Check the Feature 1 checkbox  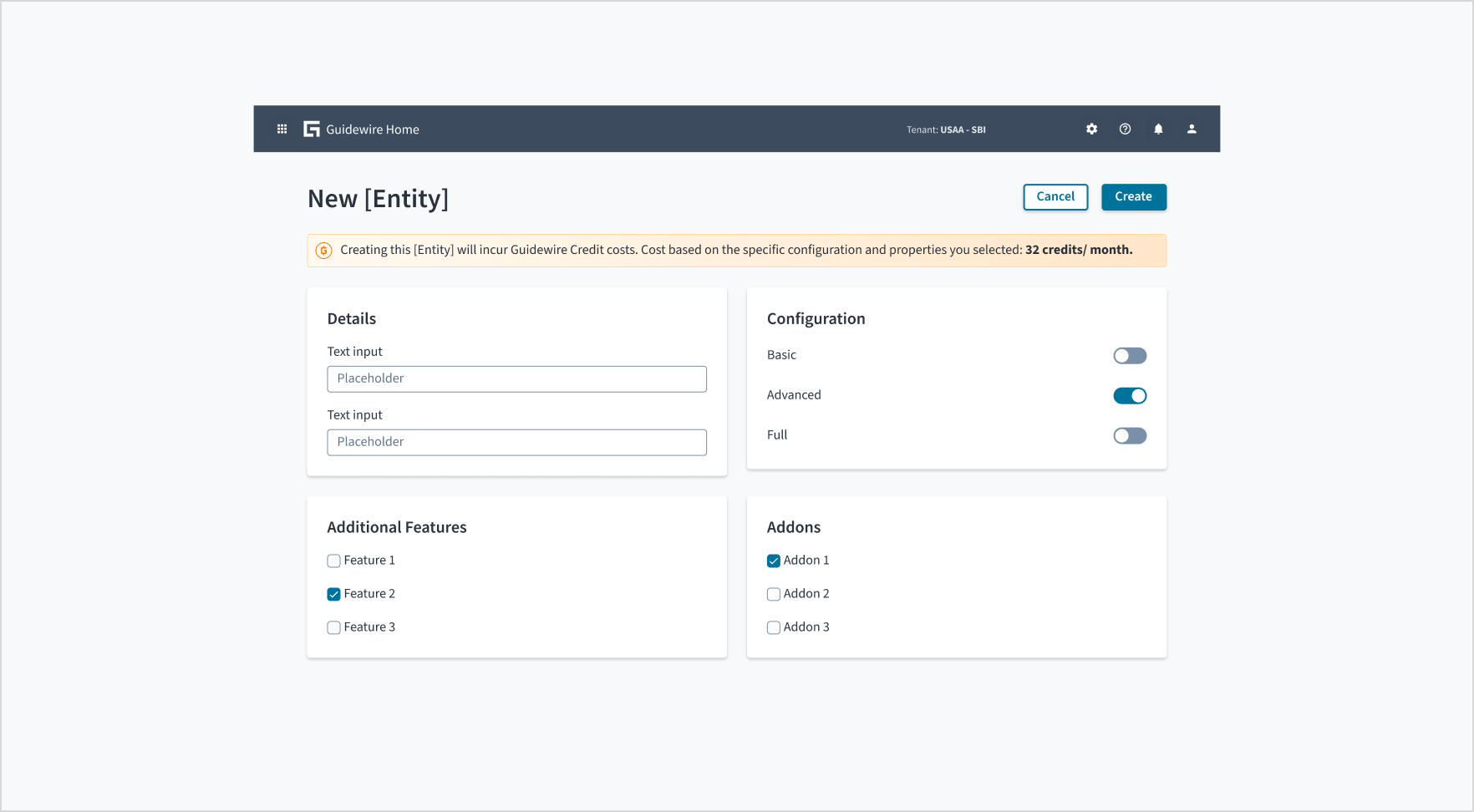point(333,561)
